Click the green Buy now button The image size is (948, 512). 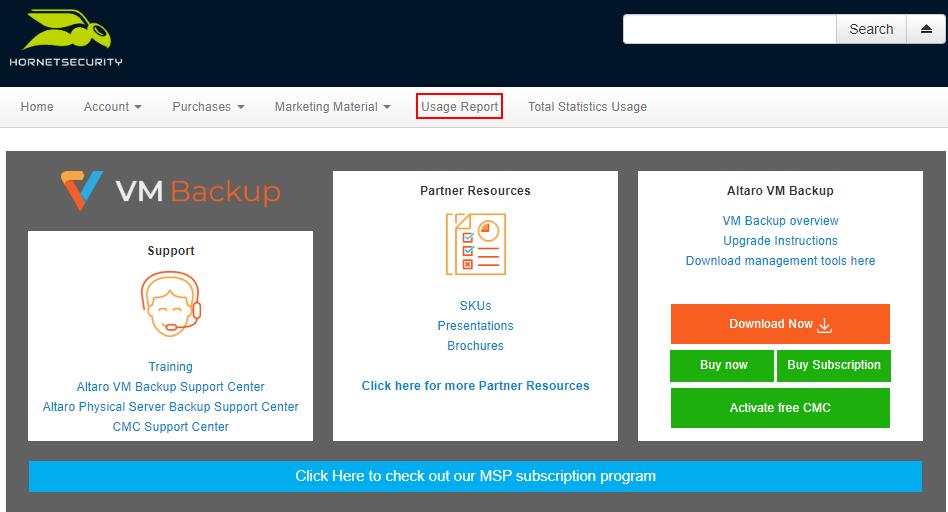pos(722,365)
